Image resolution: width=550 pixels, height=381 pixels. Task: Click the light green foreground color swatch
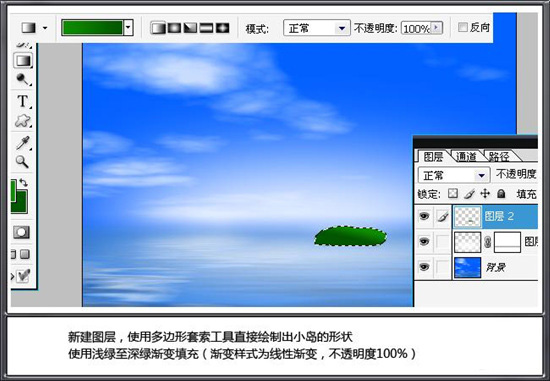click(13, 190)
